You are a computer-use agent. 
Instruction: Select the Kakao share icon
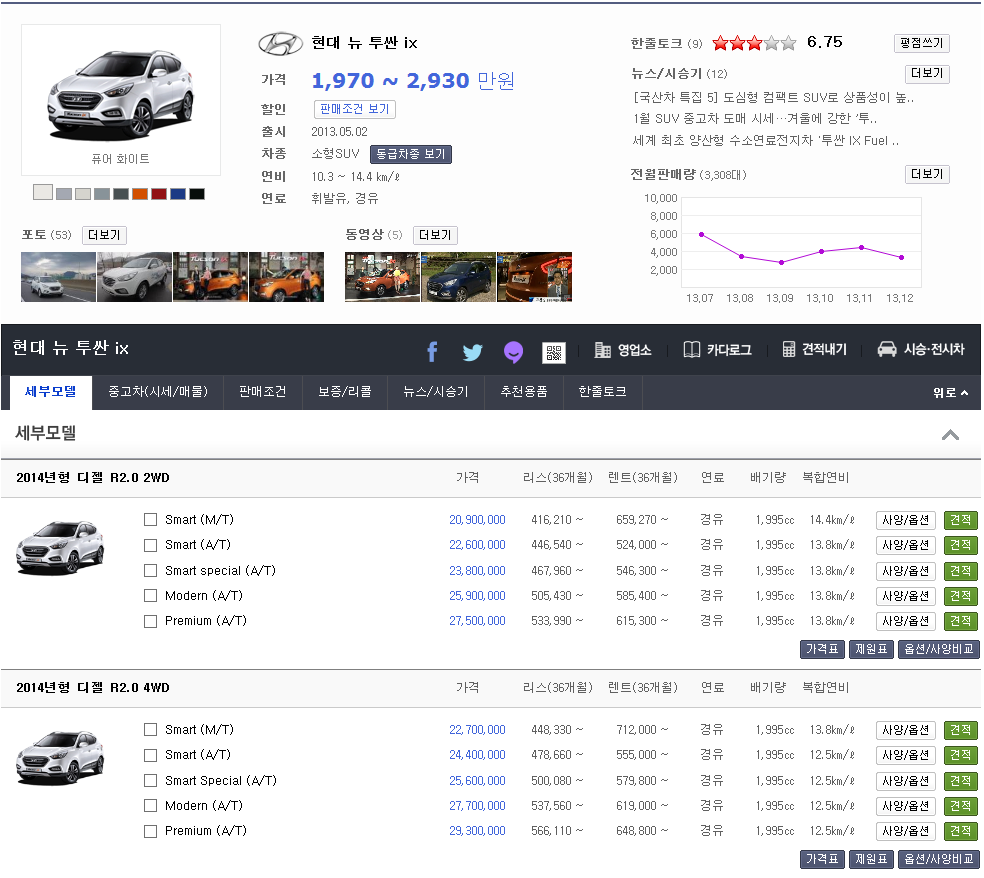tap(513, 352)
